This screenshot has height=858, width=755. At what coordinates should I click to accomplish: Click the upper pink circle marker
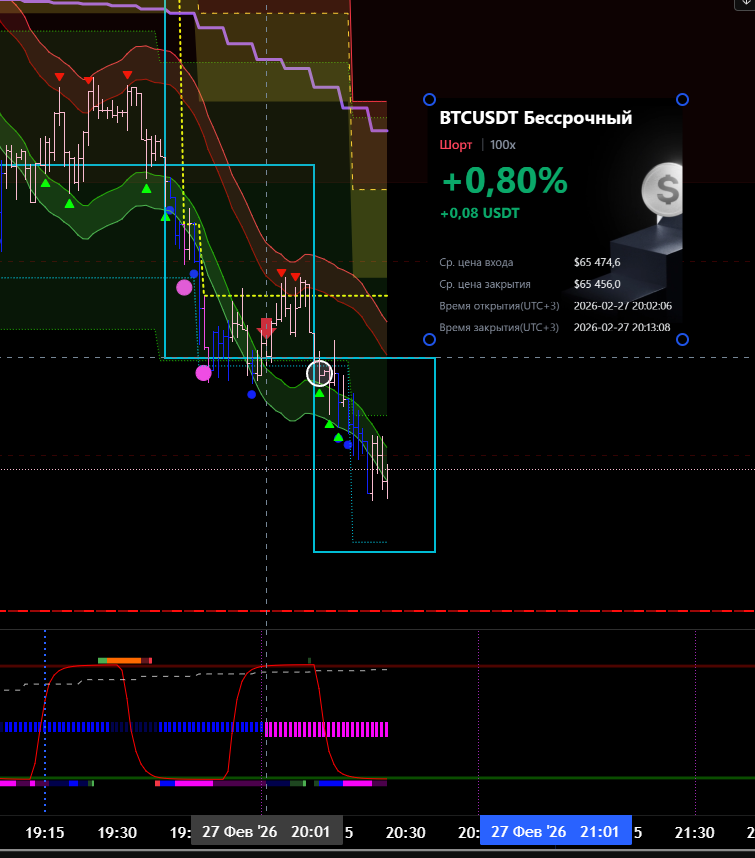(184, 287)
